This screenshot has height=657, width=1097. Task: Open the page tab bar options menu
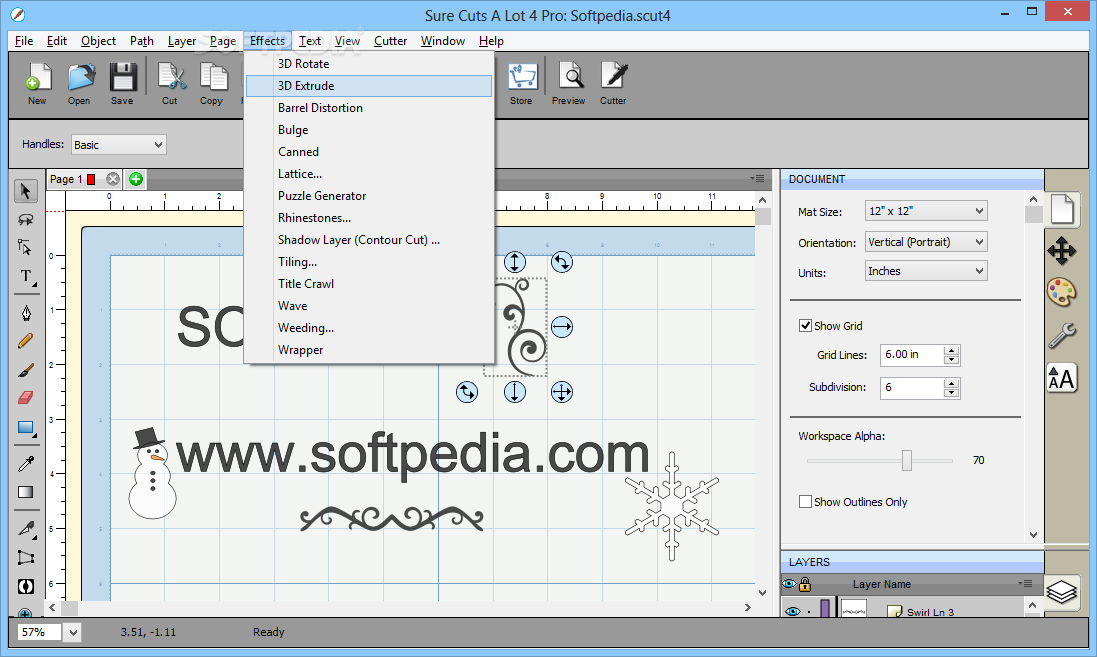(758, 179)
